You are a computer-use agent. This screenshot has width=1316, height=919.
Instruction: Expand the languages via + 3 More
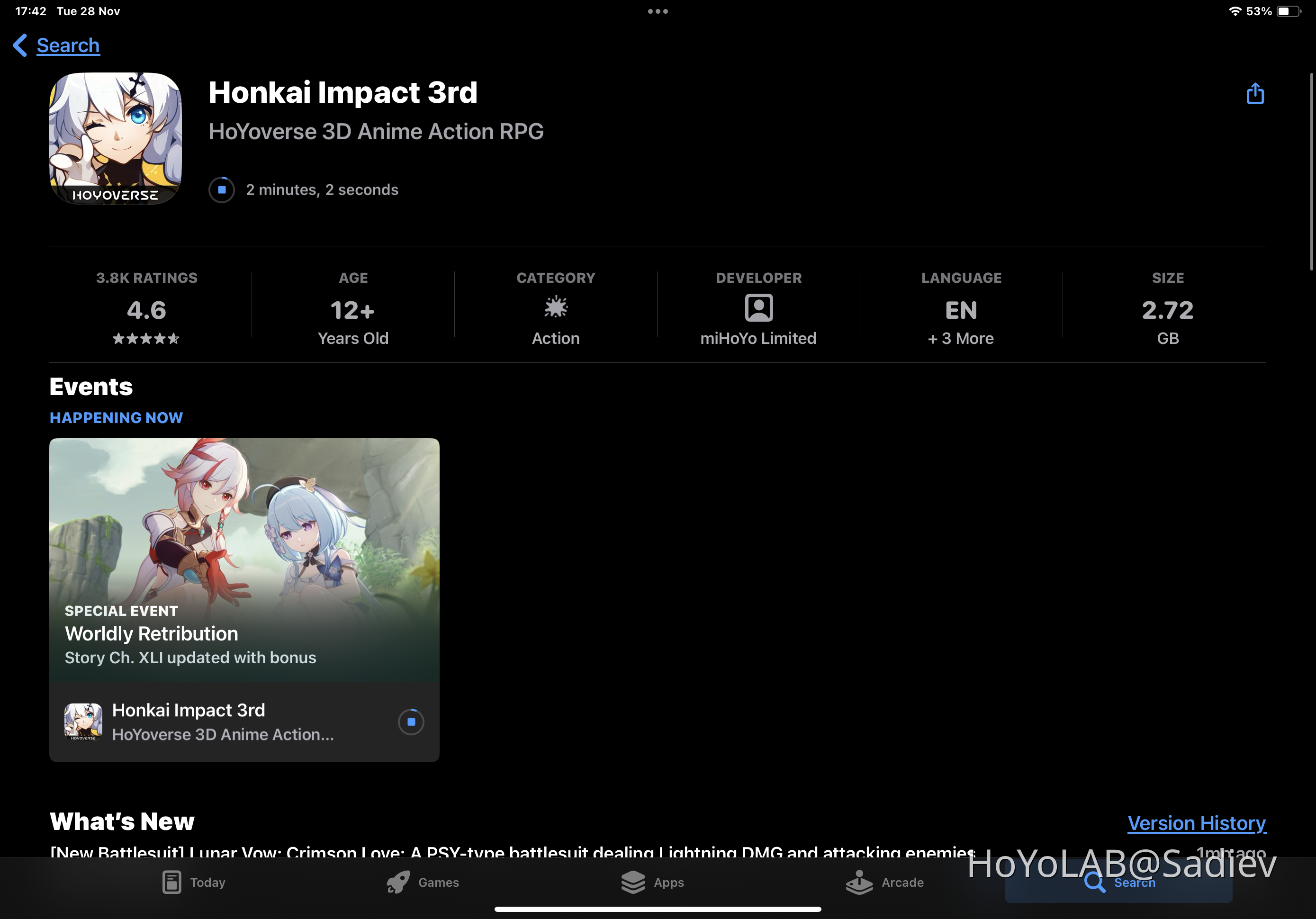click(961, 338)
